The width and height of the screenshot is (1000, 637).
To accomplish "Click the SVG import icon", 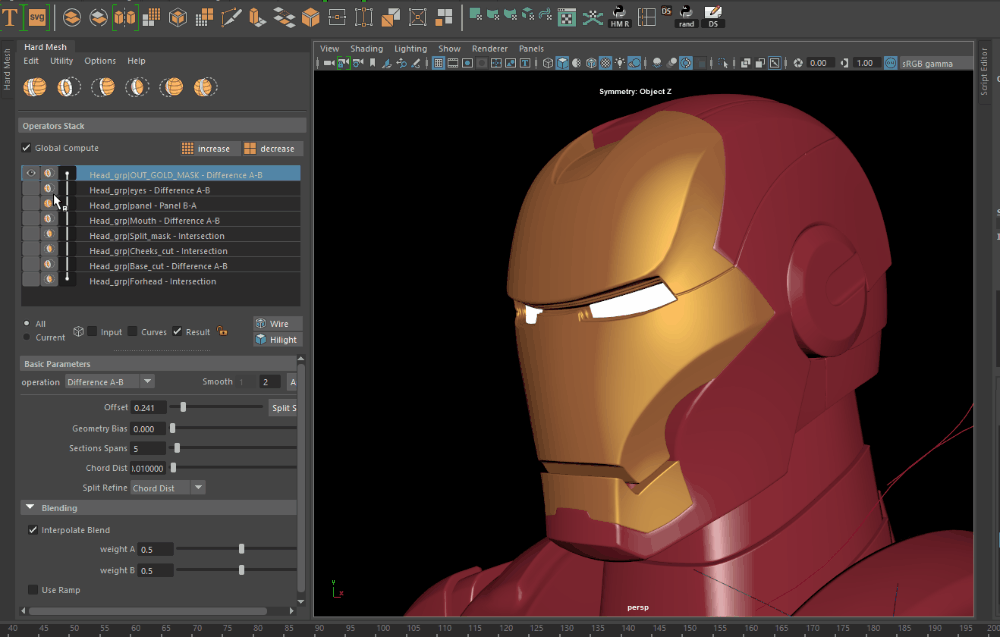I will pyautogui.click(x=37, y=17).
